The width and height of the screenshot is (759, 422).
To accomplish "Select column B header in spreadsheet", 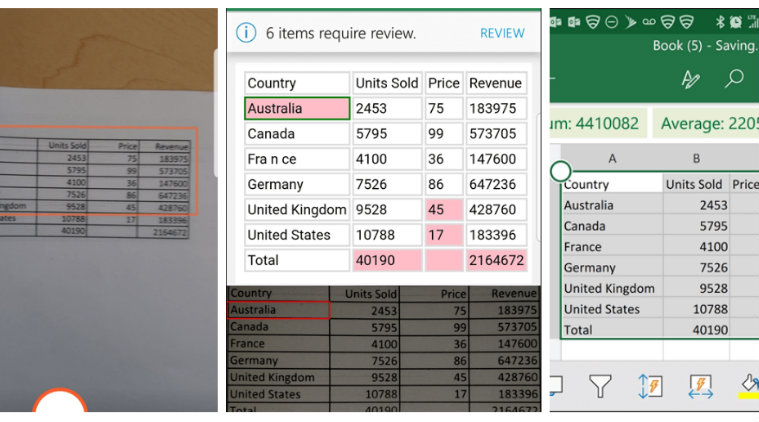I will point(696,158).
